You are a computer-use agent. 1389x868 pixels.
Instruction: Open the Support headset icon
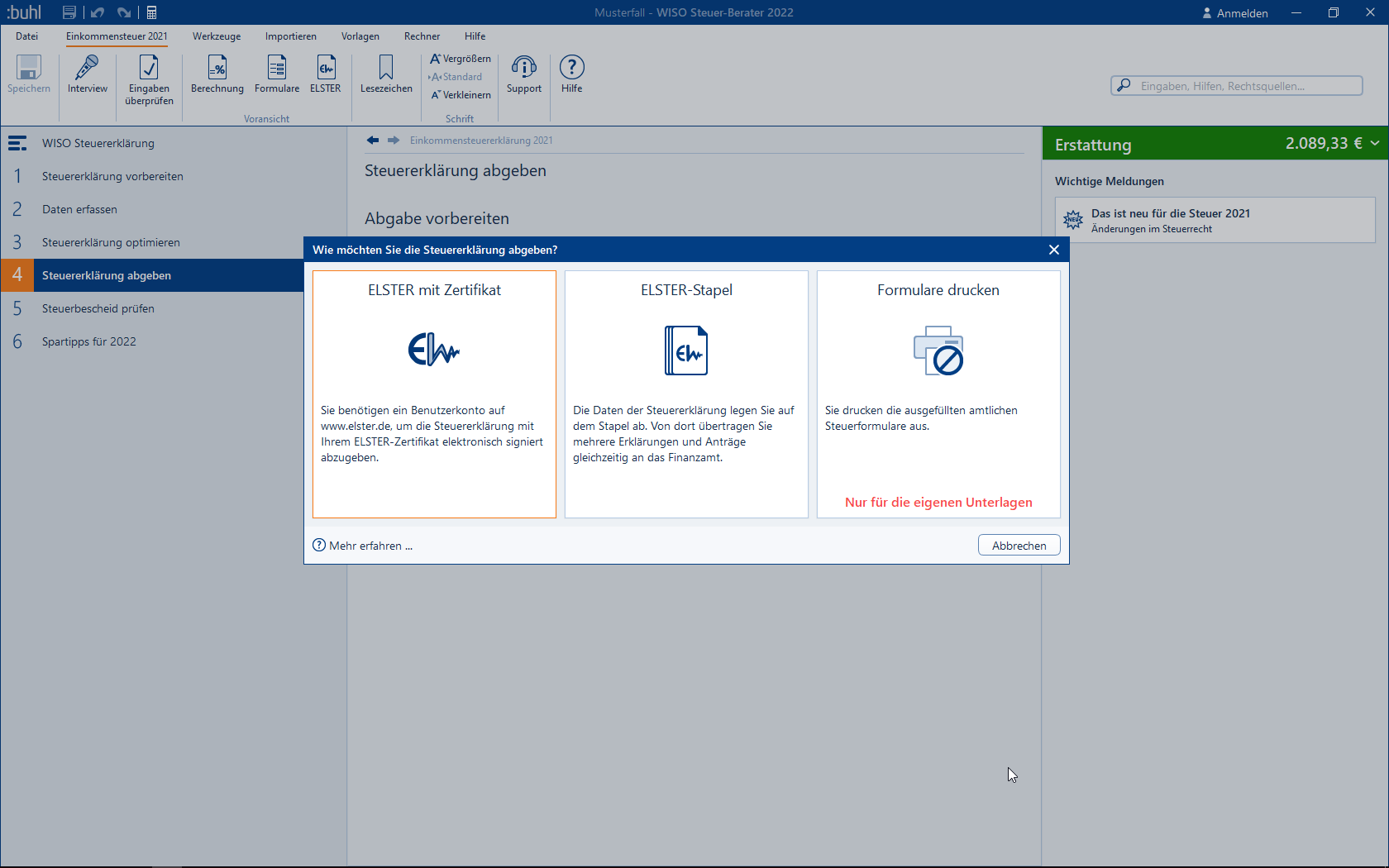tap(524, 74)
